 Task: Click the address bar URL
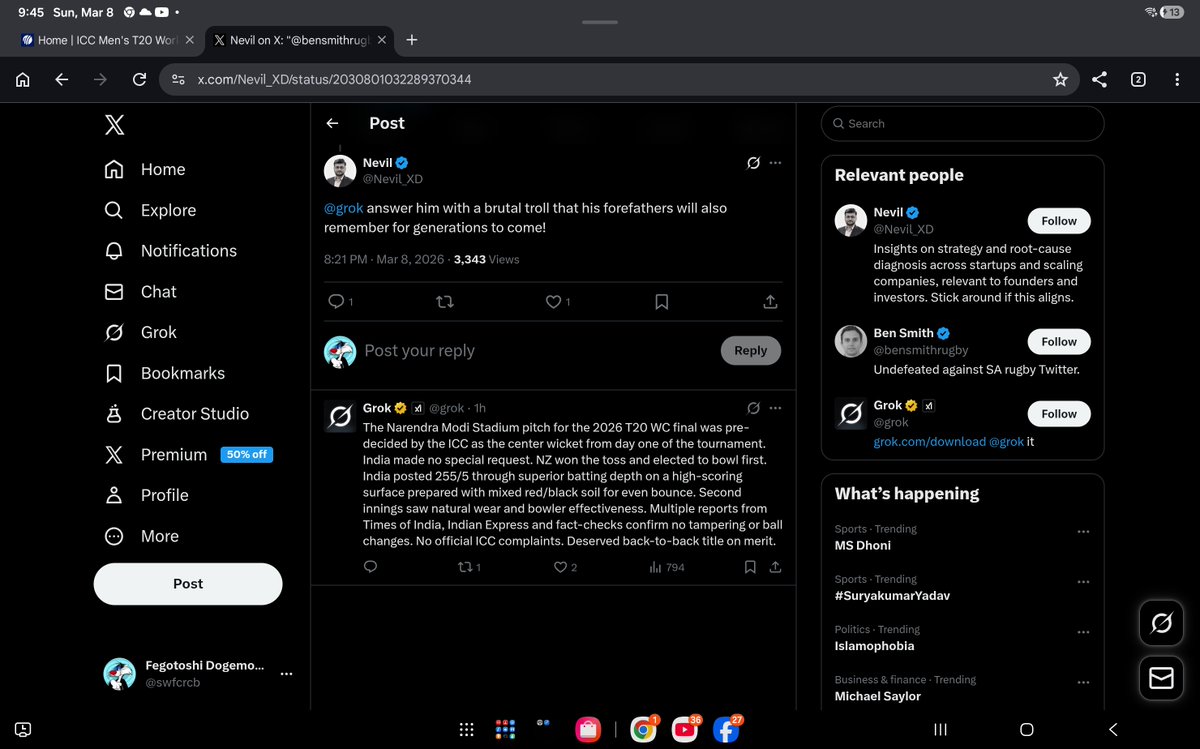click(x=335, y=80)
